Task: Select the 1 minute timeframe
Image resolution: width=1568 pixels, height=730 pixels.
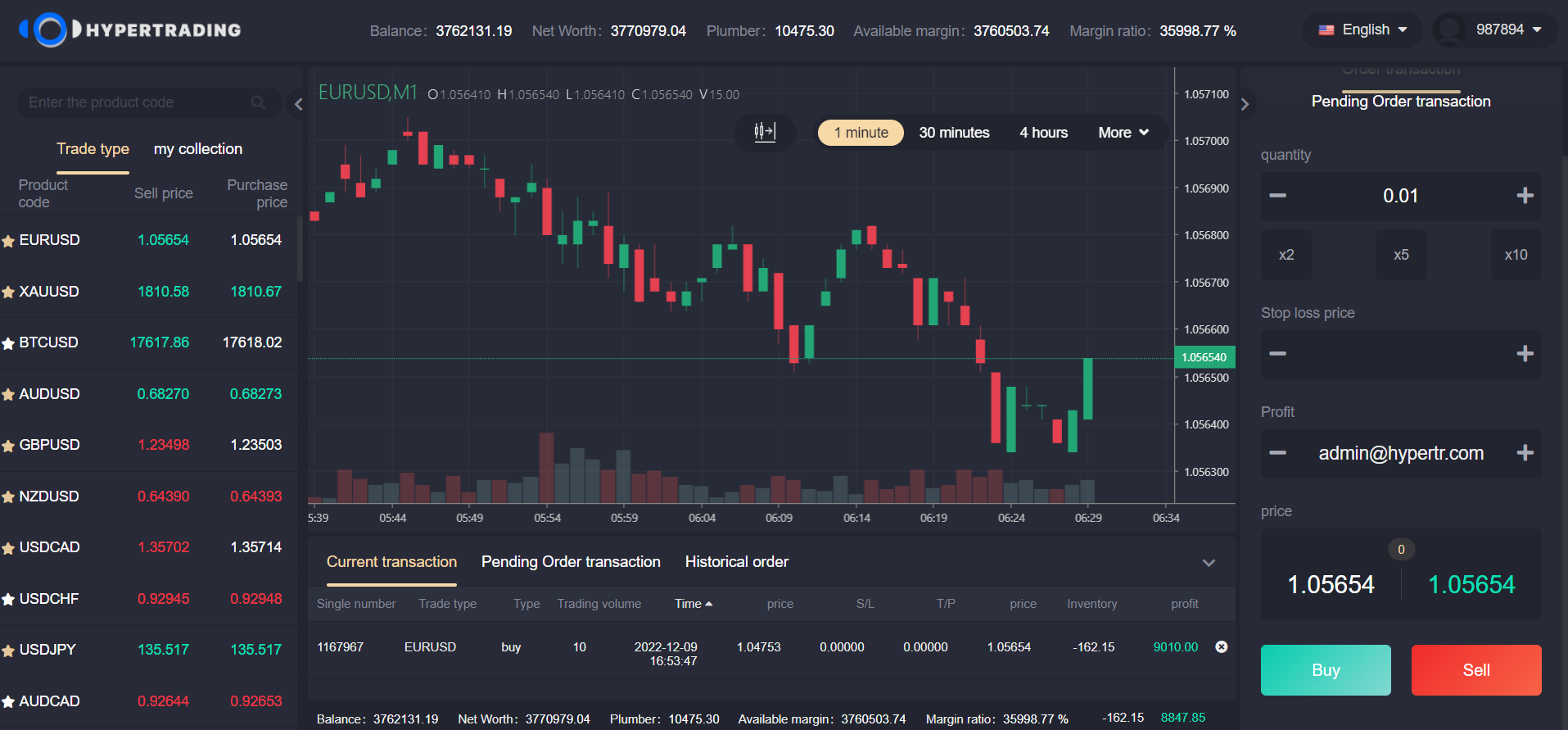Action: click(x=861, y=133)
